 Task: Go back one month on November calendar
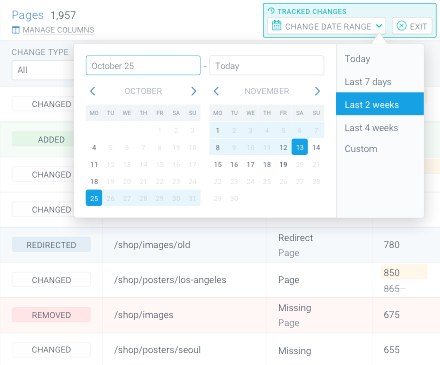(x=216, y=91)
